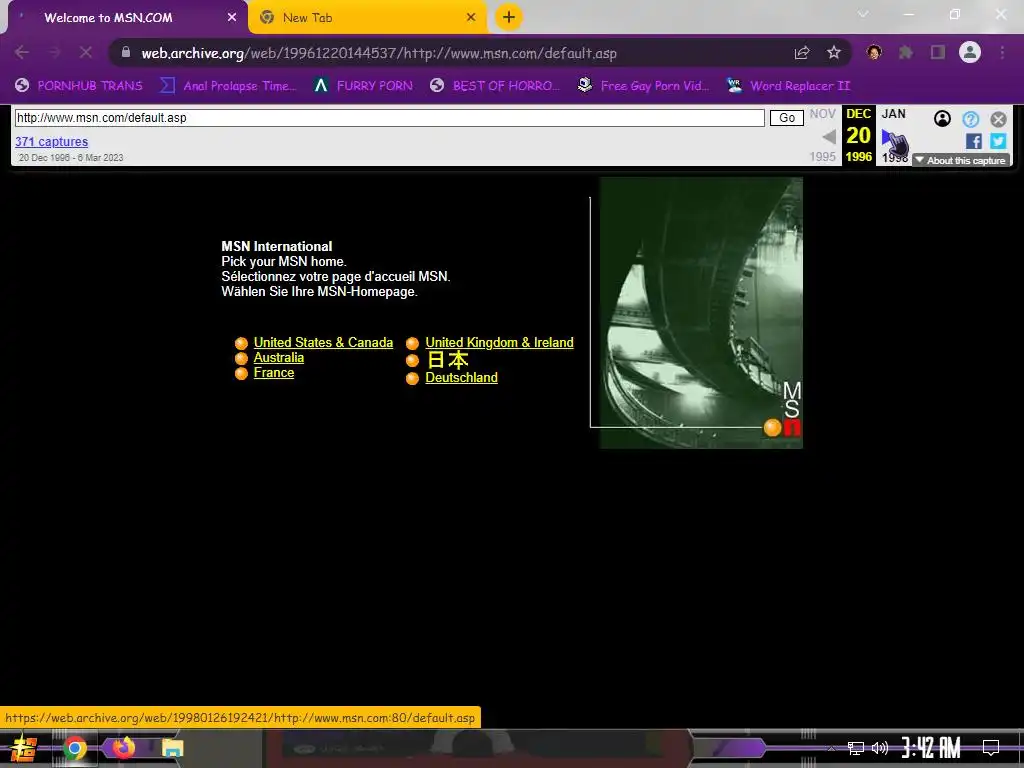Open the Wayback help question icon
1024x768 pixels.
pos(970,119)
